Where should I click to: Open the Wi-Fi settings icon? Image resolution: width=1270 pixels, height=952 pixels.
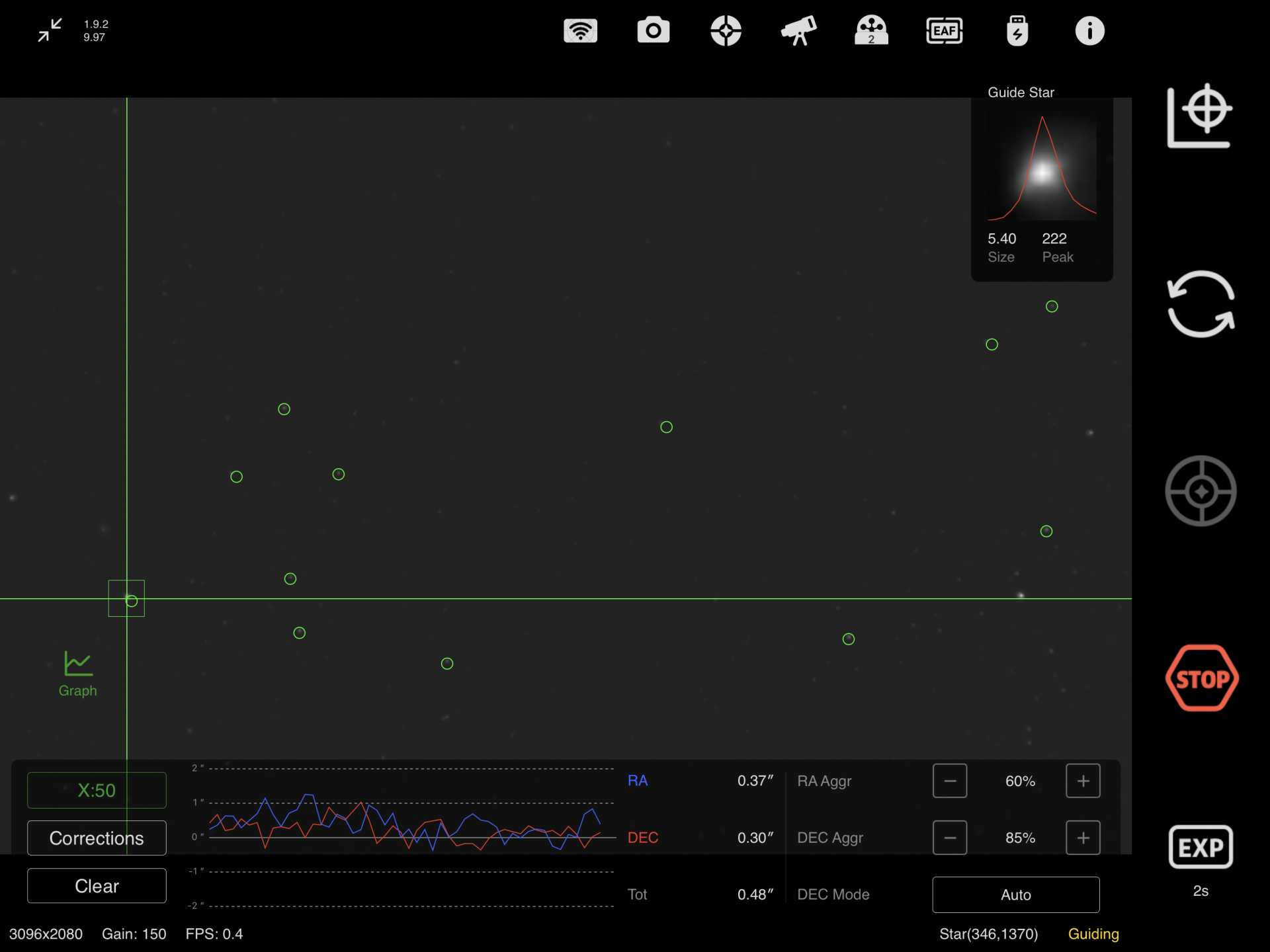580,30
